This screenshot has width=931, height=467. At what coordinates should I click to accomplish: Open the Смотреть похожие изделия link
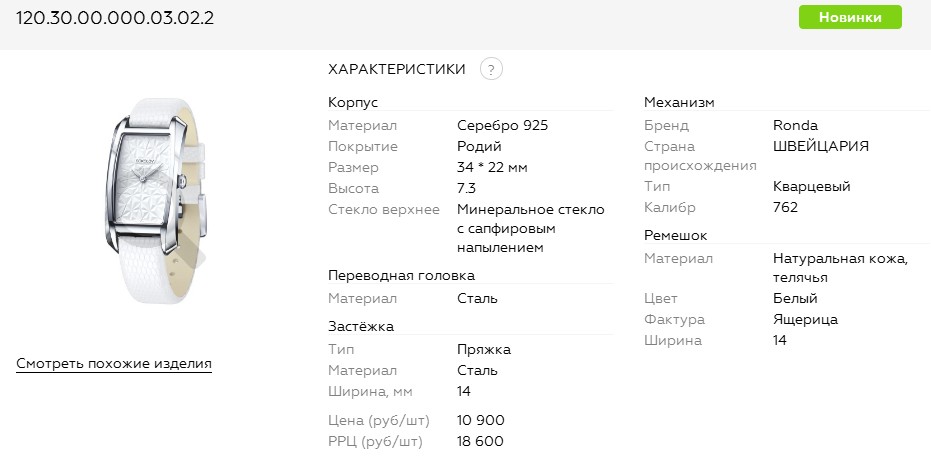[x=114, y=364]
